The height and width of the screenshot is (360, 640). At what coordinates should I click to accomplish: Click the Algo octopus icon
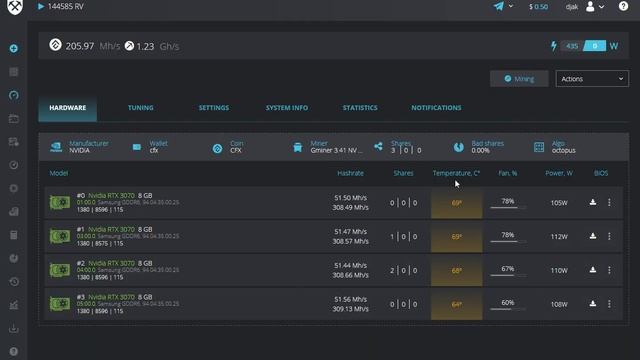pos(539,147)
